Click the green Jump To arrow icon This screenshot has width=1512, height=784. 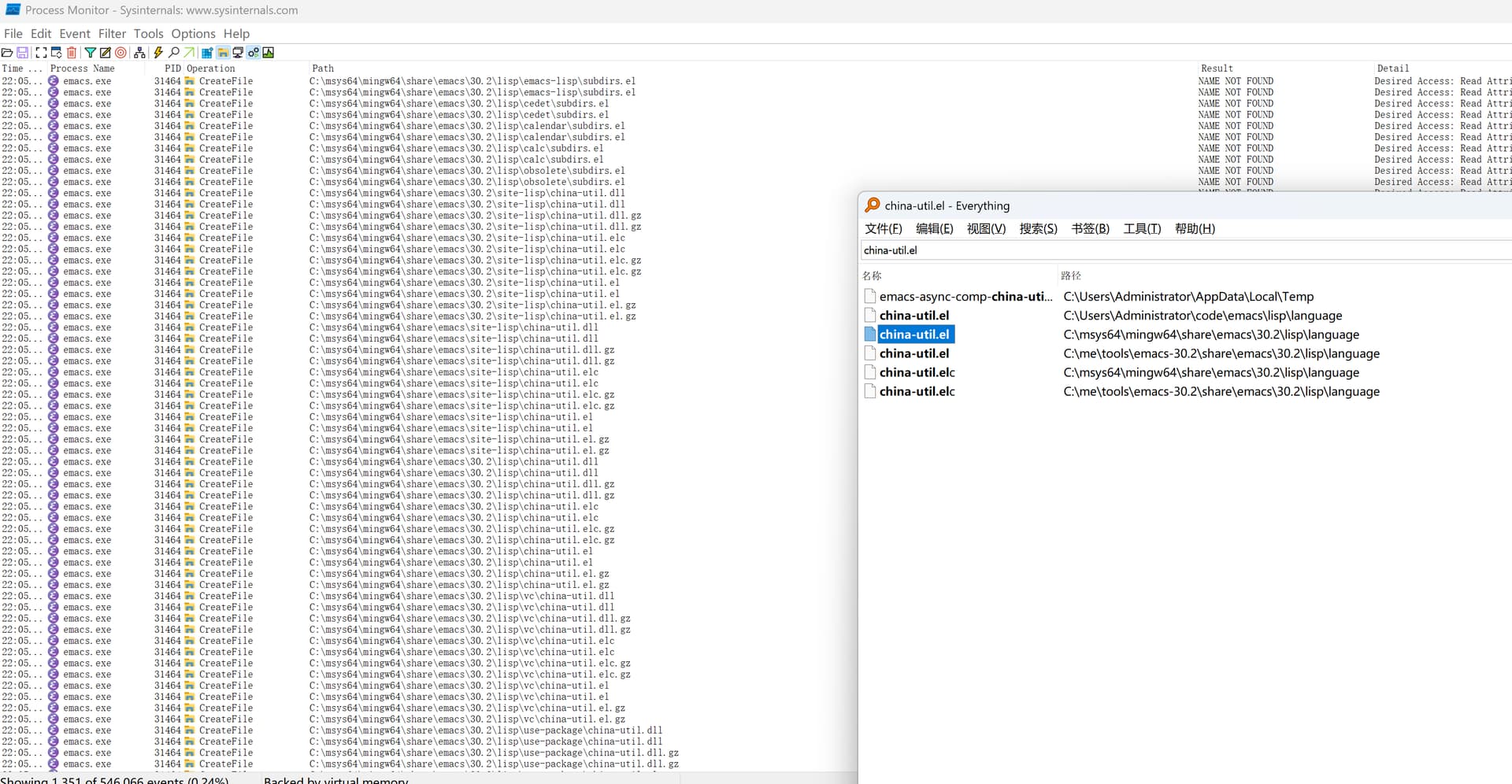189,53
